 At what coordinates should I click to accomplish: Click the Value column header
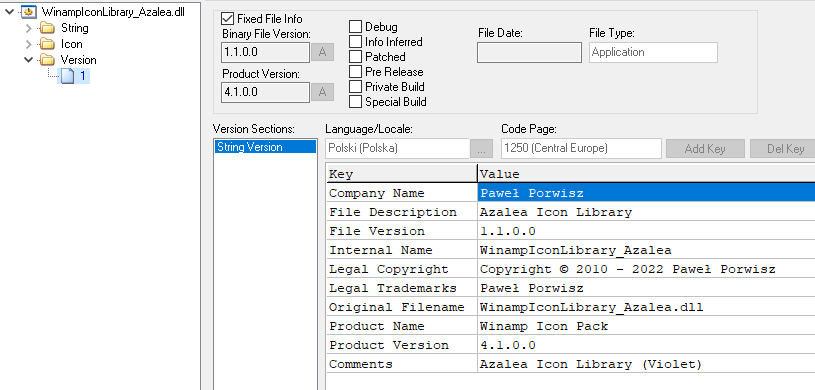click(x=646, y=174)
